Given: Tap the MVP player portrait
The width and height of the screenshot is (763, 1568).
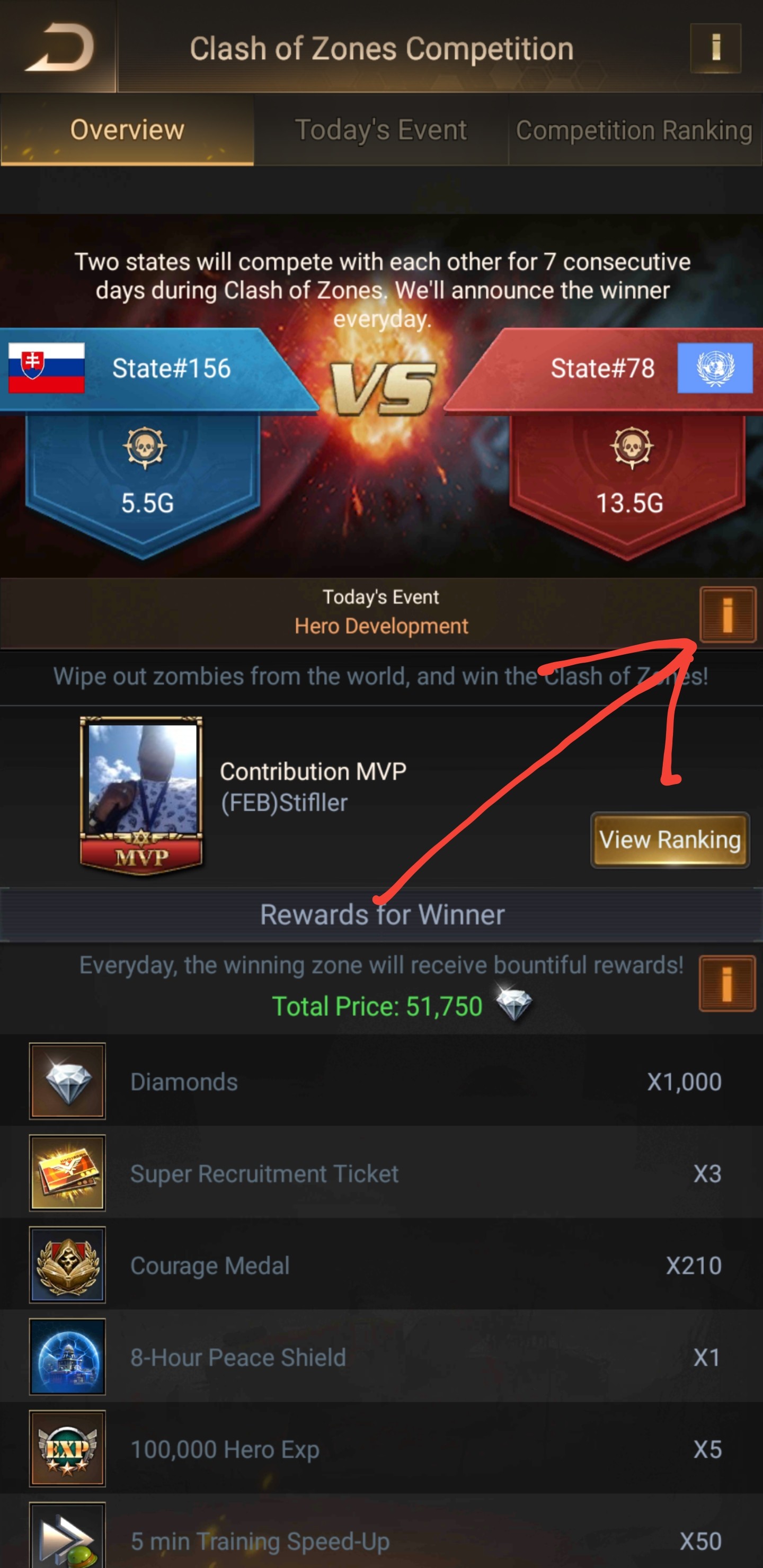Looking at the screenshot, I should point(141,796).
